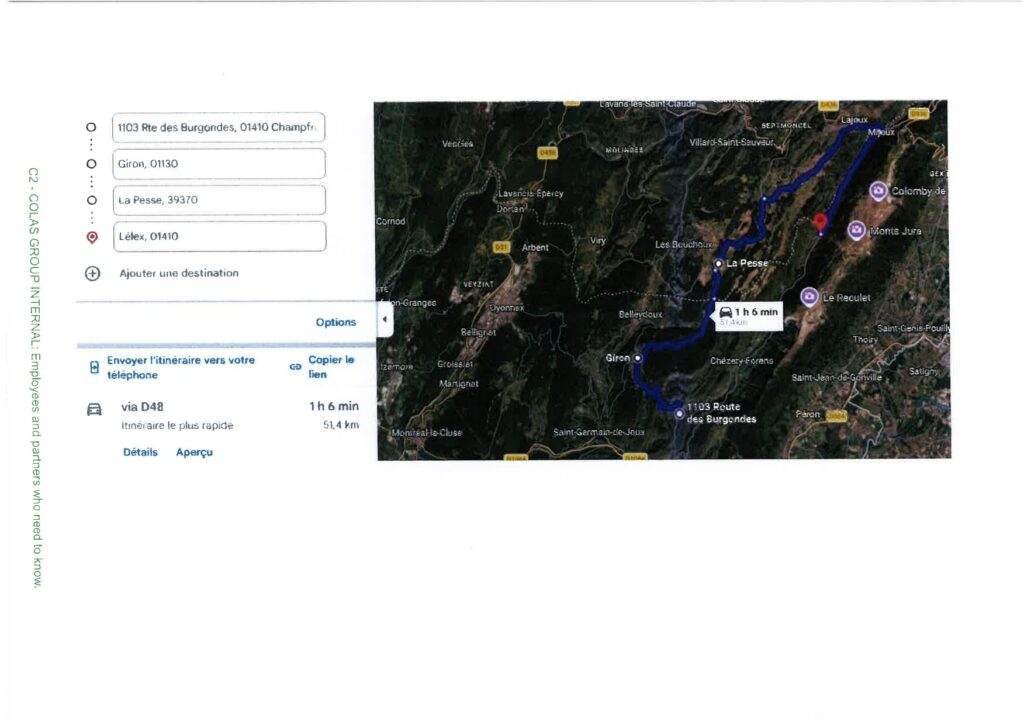Click the plus icon to add destination
The width and height of the screenshot is (1024, 725).
(93, 274)
